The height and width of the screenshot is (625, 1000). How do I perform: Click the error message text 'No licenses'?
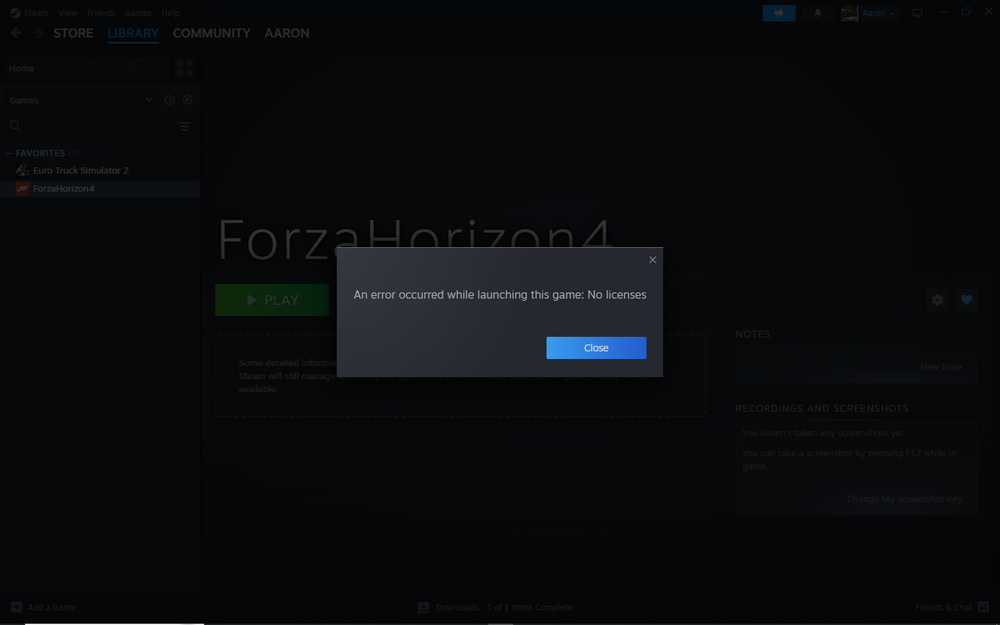pos(617,295)
